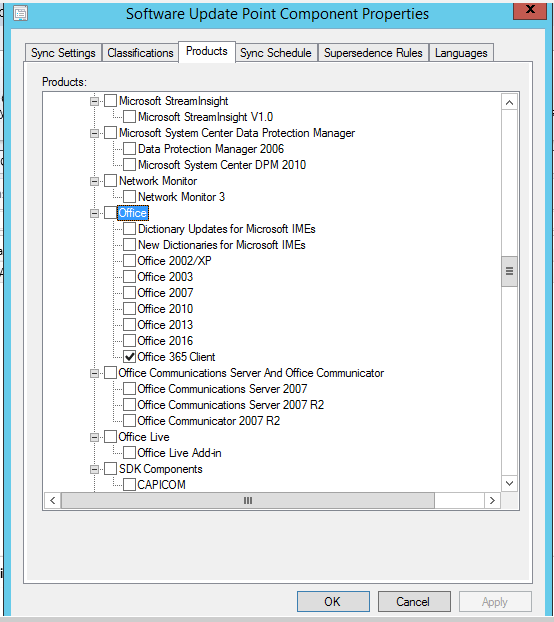The height and width of the screenshot is (622, 554).
Task: Enable Office Communications Server 2007 checkbox
Action: click(x=129, y=389)
